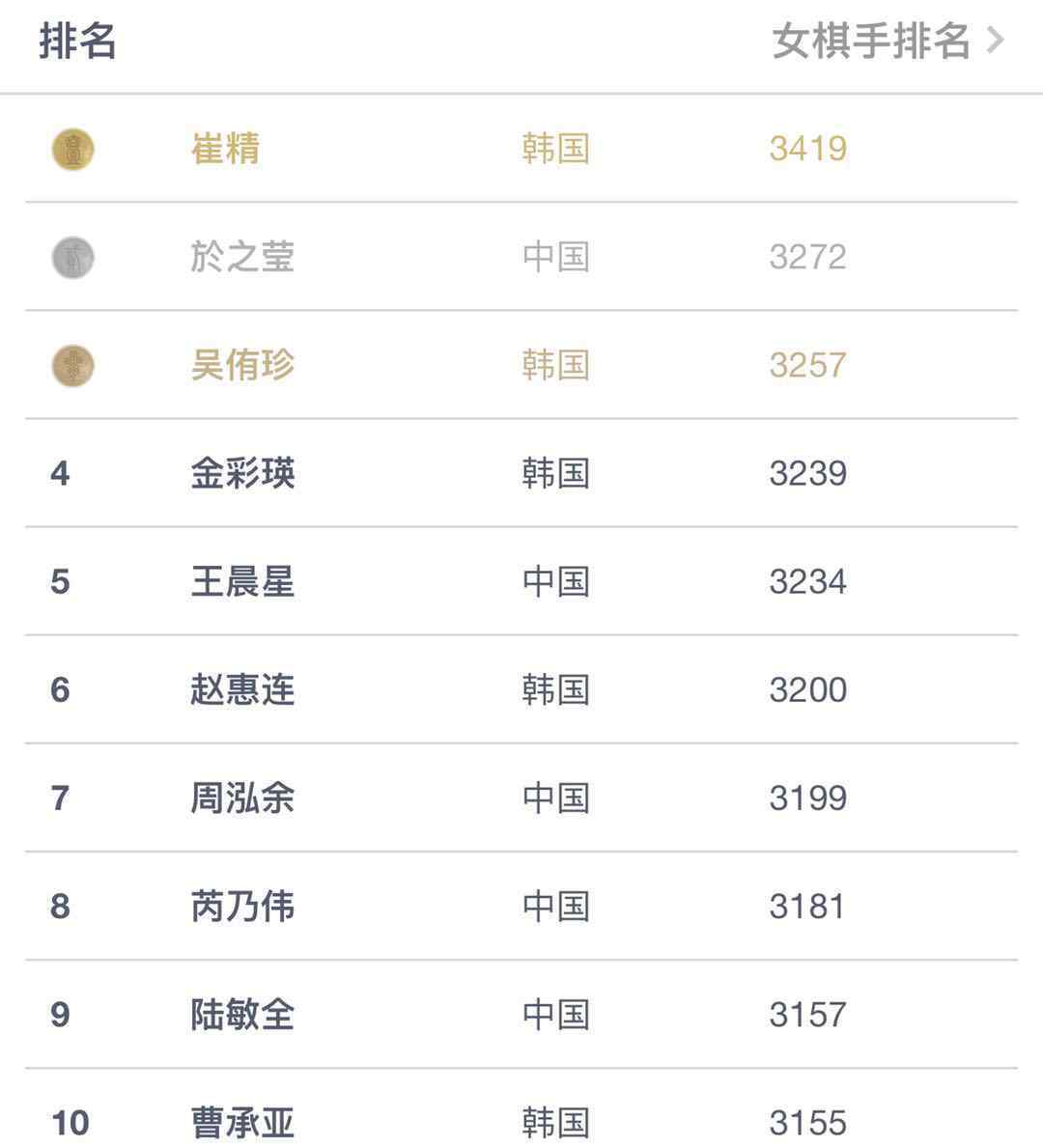Open rank 4 player 金彩瑛
The image size is (1043, 1148).
[242, 474]
